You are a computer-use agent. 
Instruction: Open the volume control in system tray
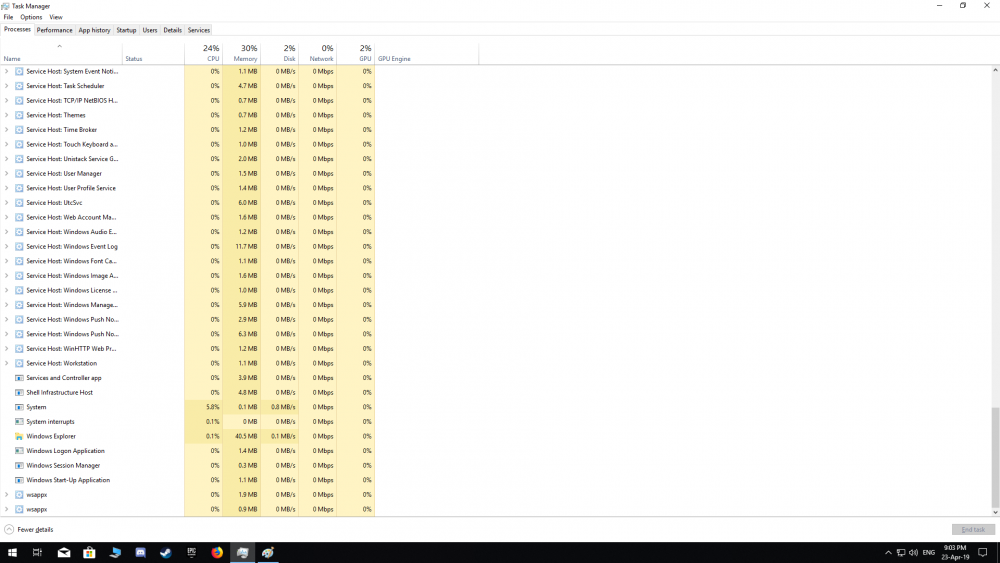(913, 552)
